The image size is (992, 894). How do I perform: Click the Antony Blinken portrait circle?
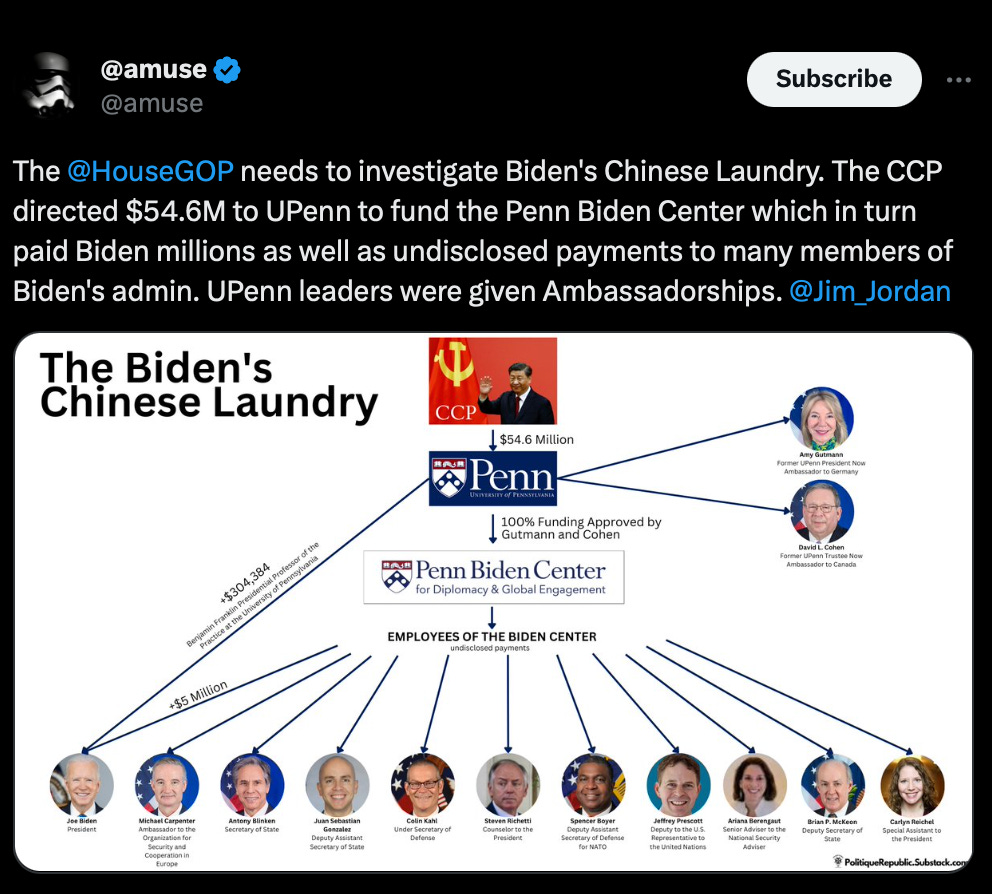pos(252,785)
